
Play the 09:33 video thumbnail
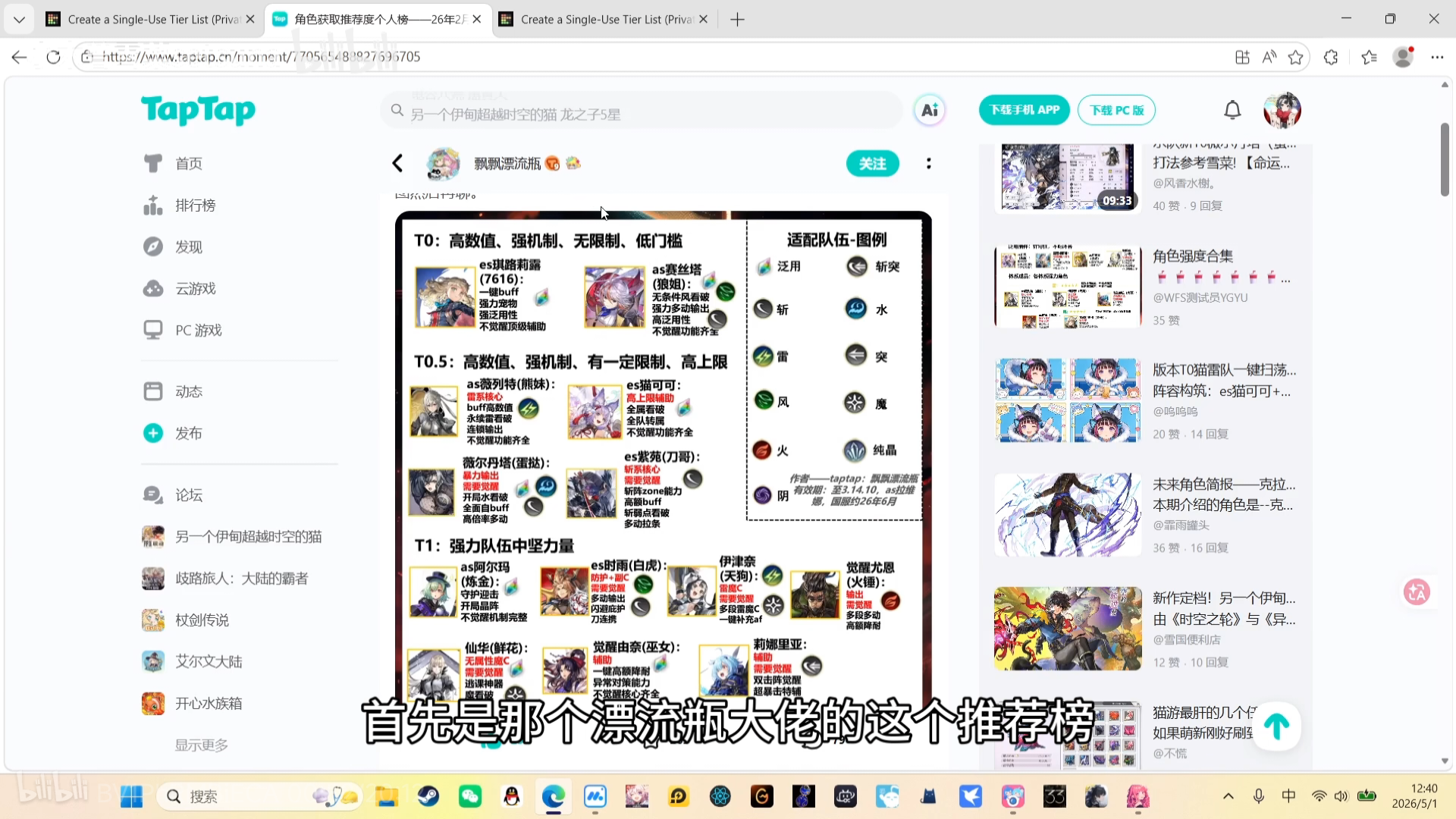[1068, 177]
